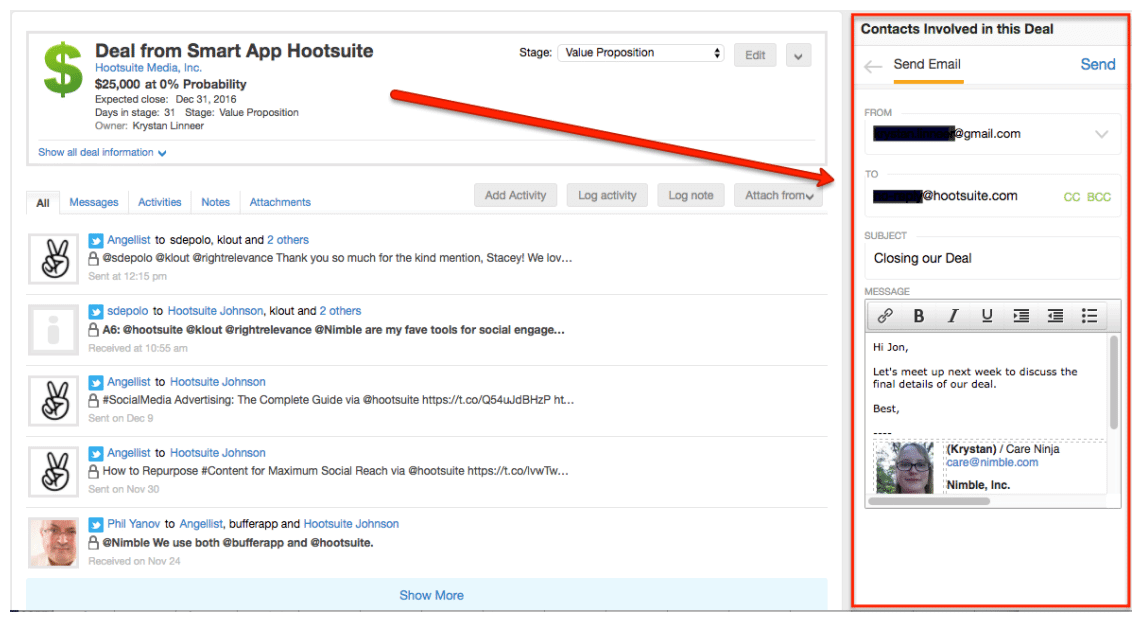Screen dimensions: 1146x624
Task: Click the Send link to send email
Action: point(1097,64)
